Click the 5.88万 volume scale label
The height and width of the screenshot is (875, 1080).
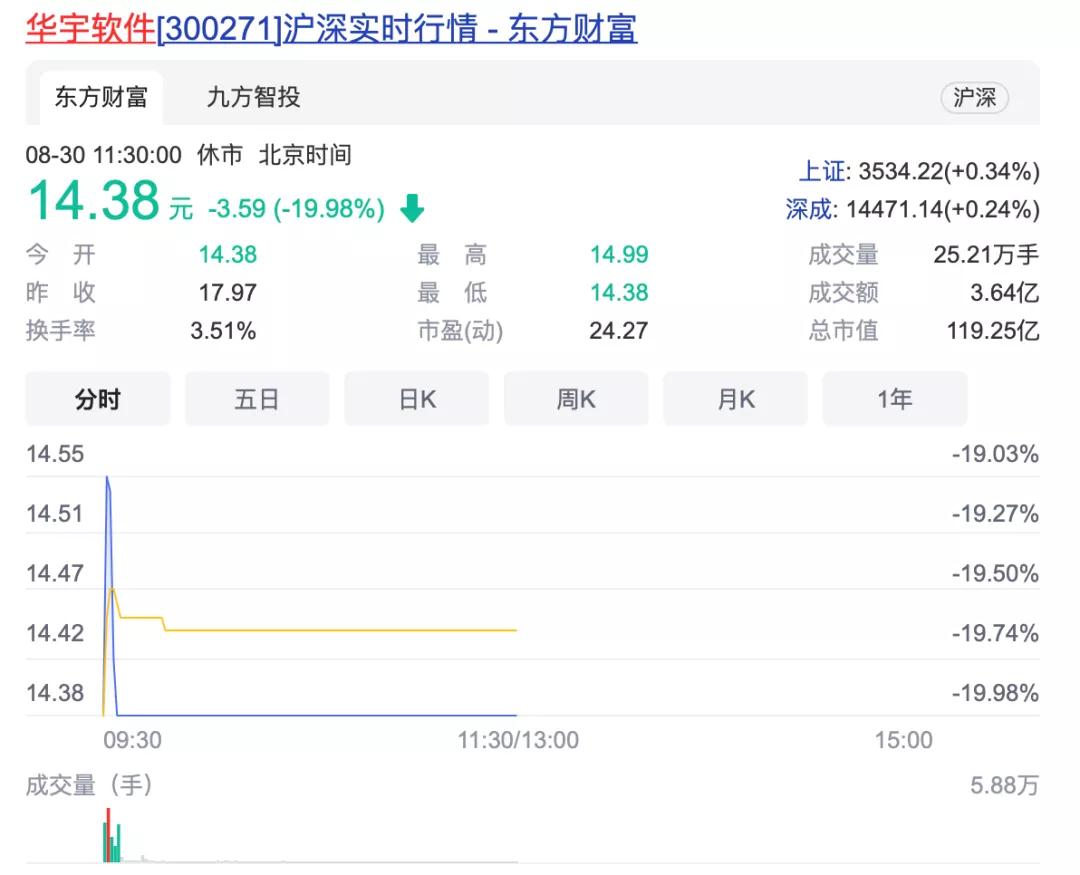1004,785
